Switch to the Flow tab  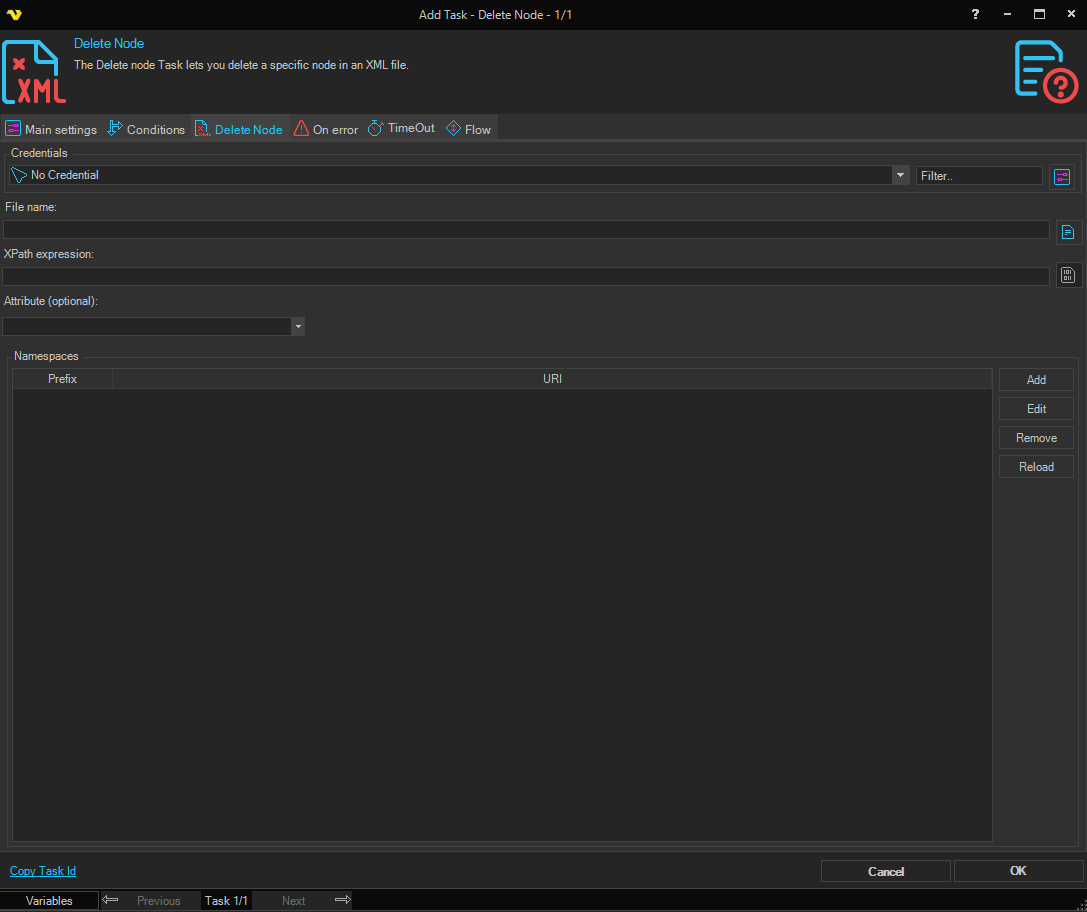tap(469, 129)
